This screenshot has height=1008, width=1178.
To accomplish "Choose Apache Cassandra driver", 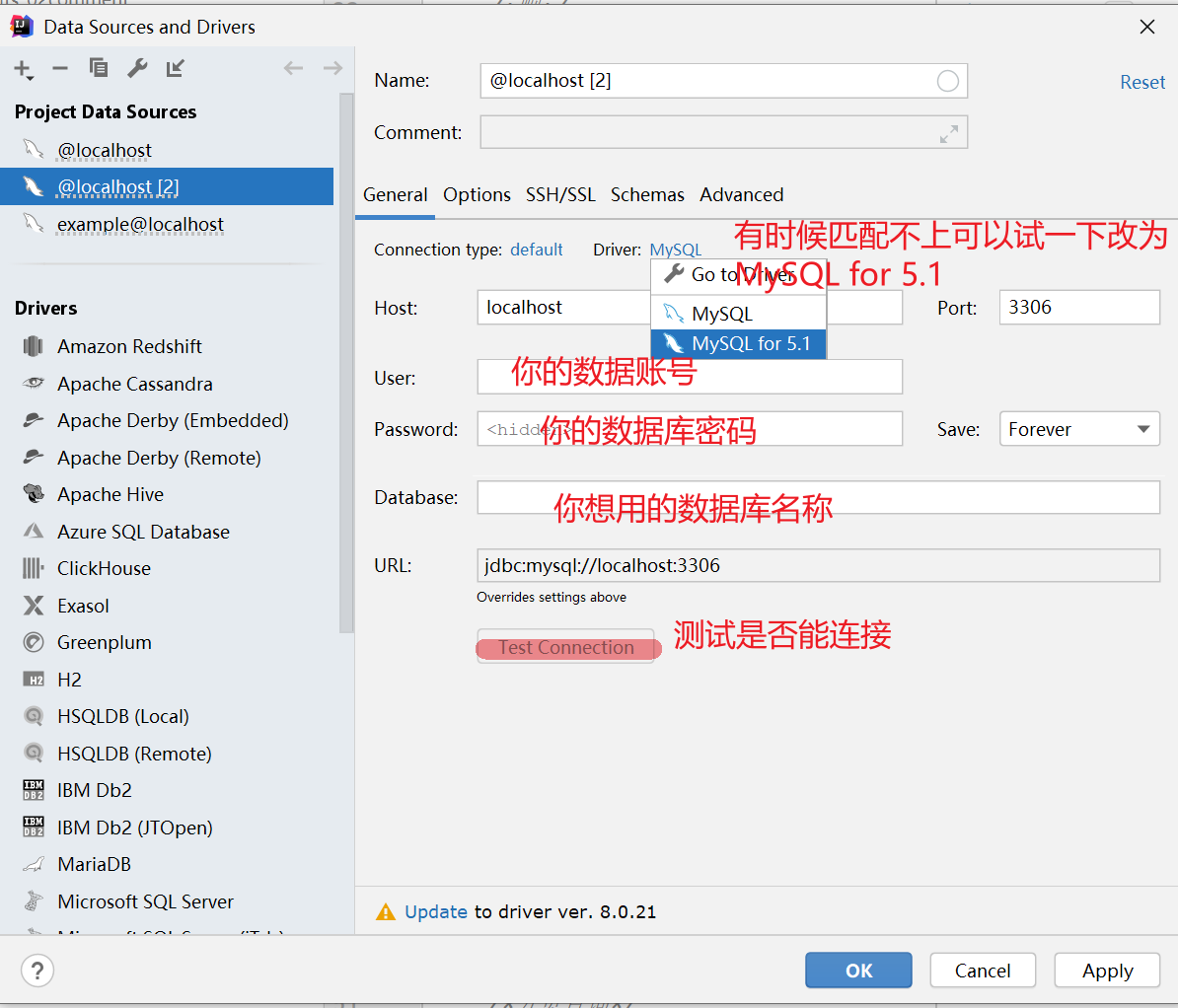I will [x=134, y=384].
